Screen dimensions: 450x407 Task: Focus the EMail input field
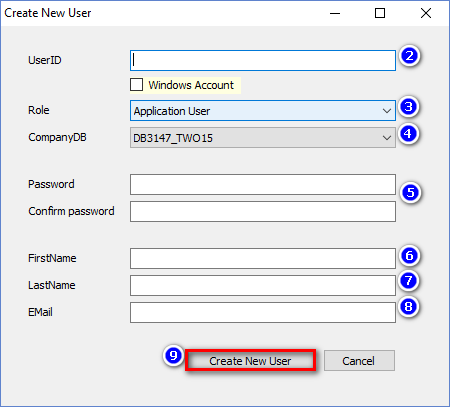pyautogui.click(x=263, y=312)
